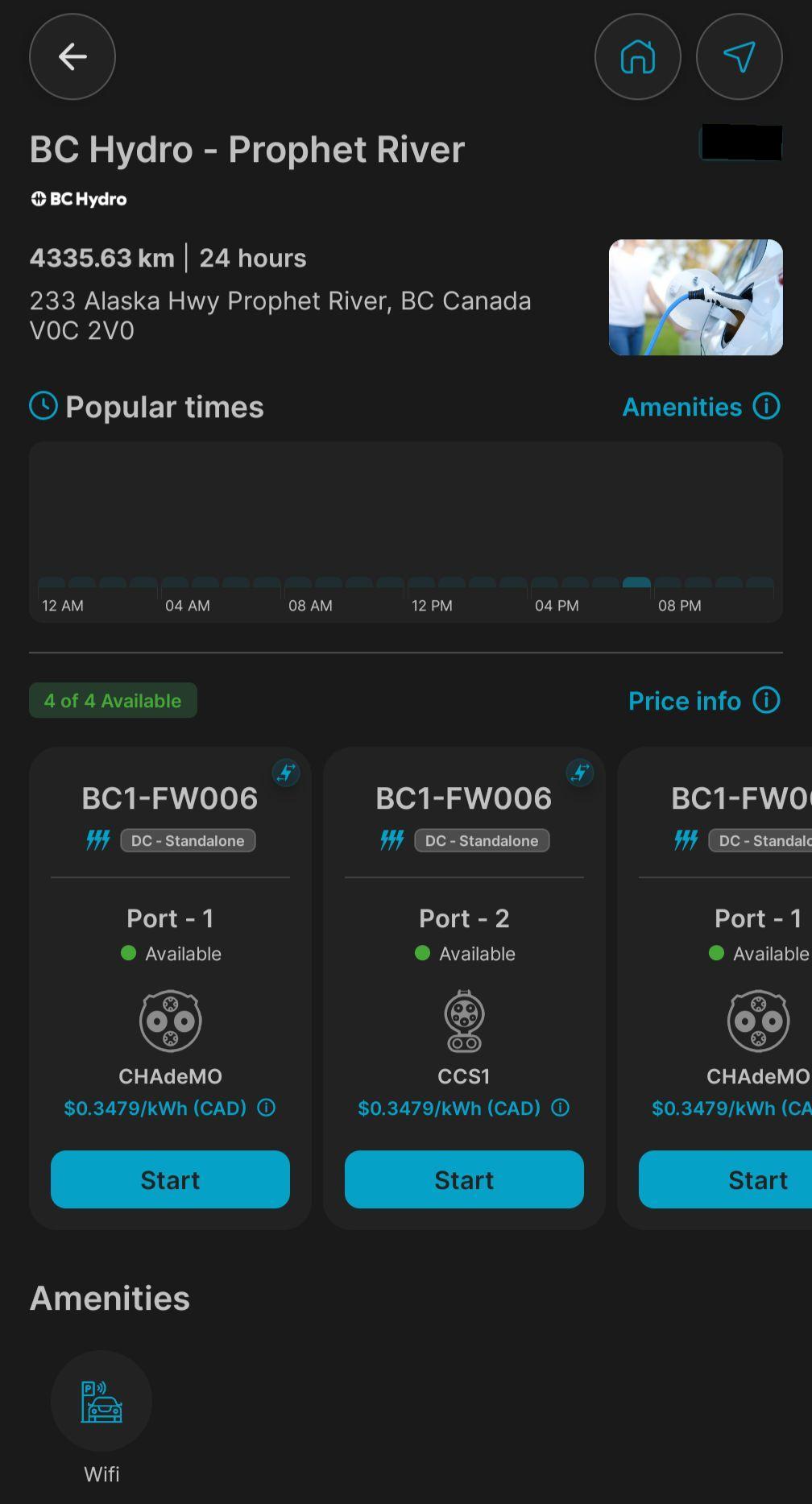Tap lightning badge on second BC1-FW006 card
The height and width of the screenshot is (1504, 812).
point(579,773)
